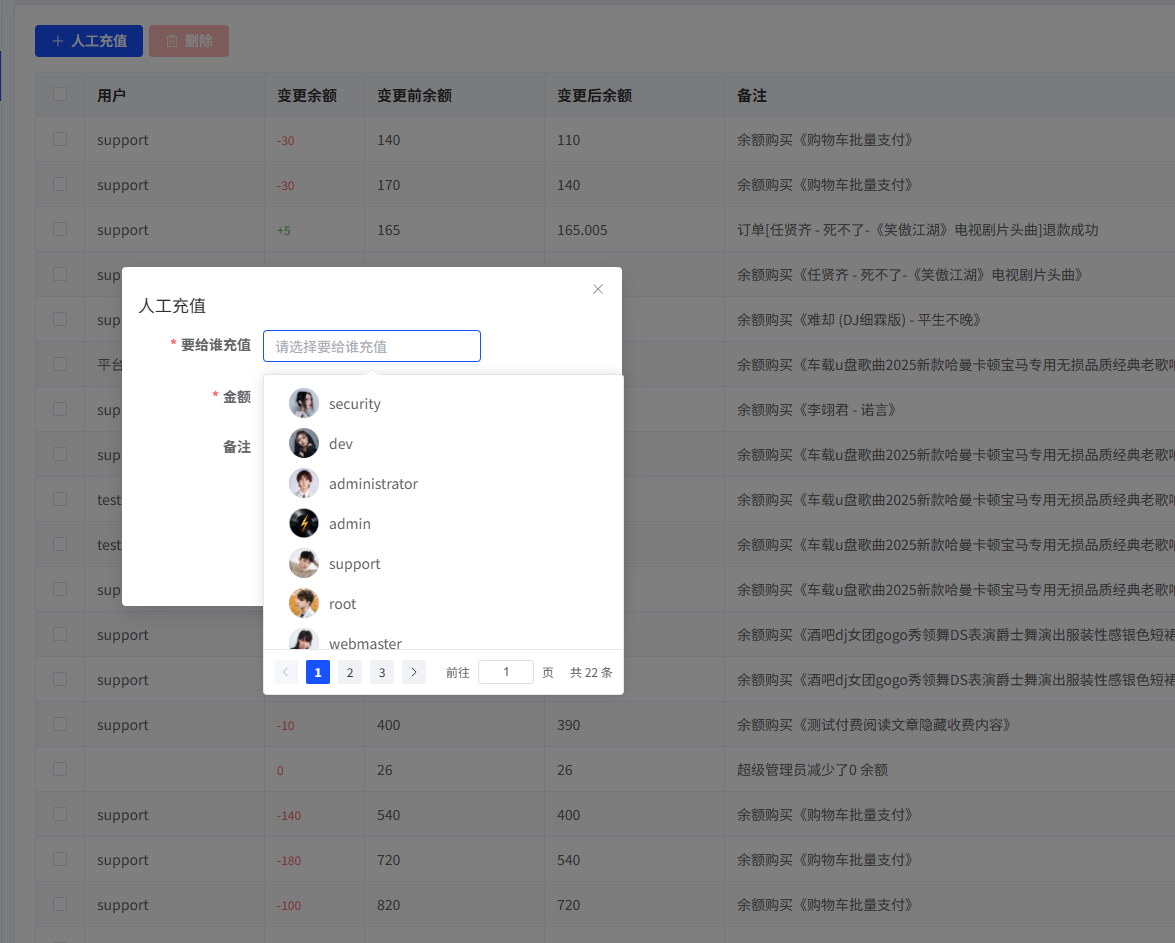Click webmaster's avatar thumbnail
Image resolution: width=1175 pixels, height=943 pixels.
tap(303, 641)
